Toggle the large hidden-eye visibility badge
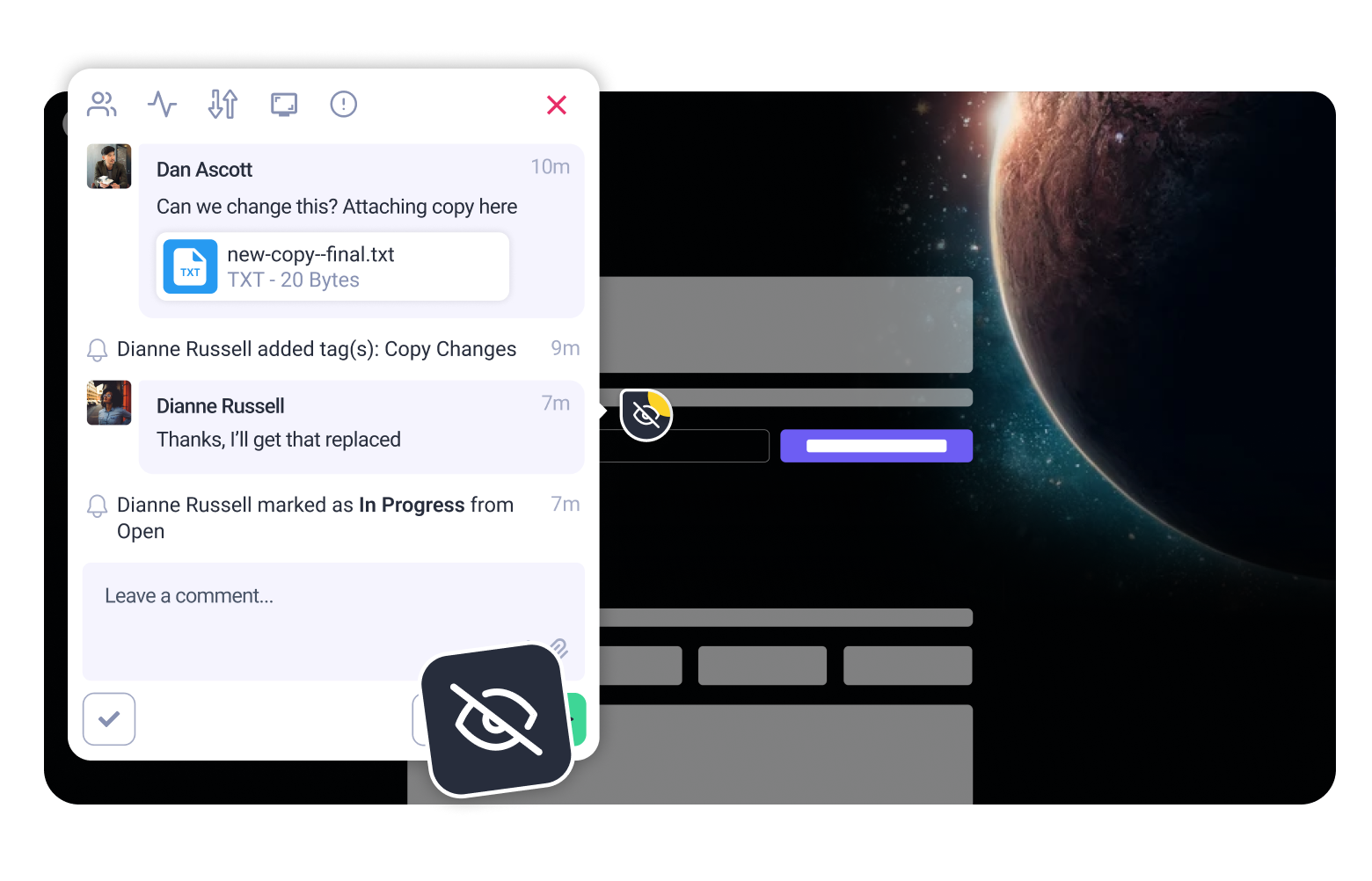The image size is (1372, 881). pyautogui.click(x=498, y=719)
